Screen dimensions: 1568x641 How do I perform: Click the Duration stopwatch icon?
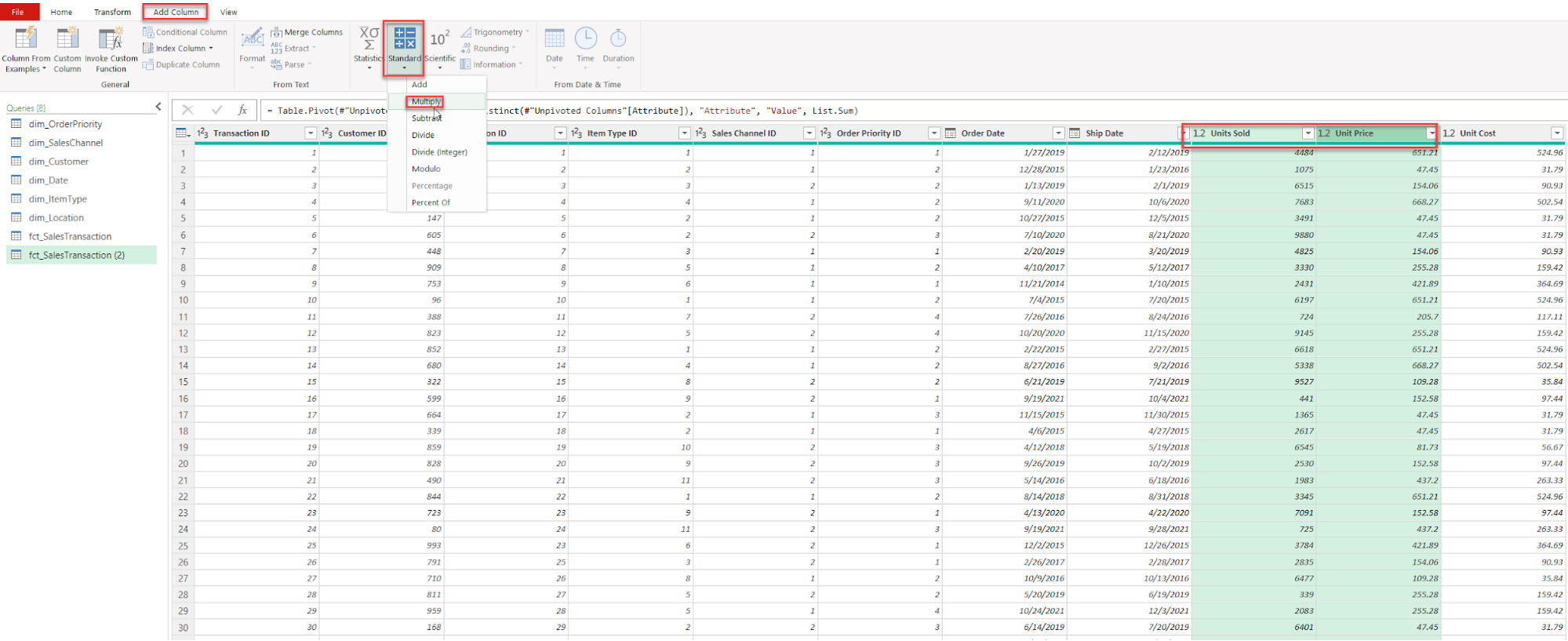coord(618,38)
